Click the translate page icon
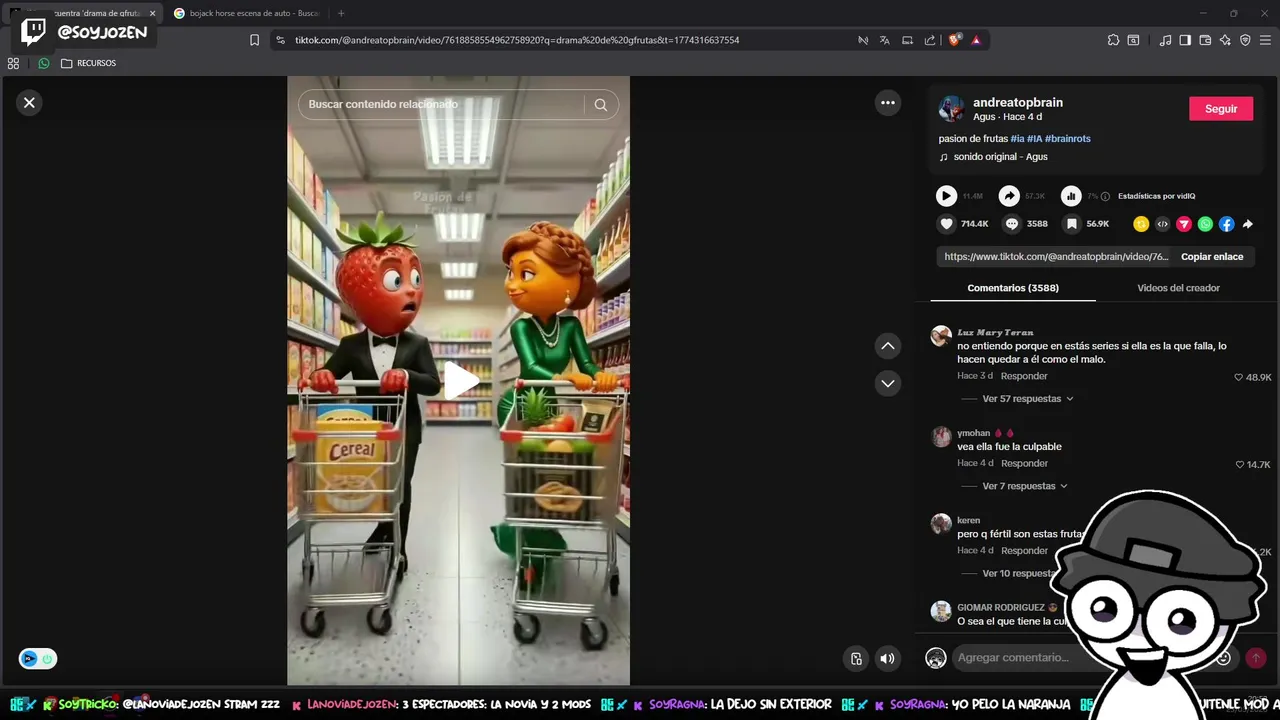 click(x=884, y=40)
